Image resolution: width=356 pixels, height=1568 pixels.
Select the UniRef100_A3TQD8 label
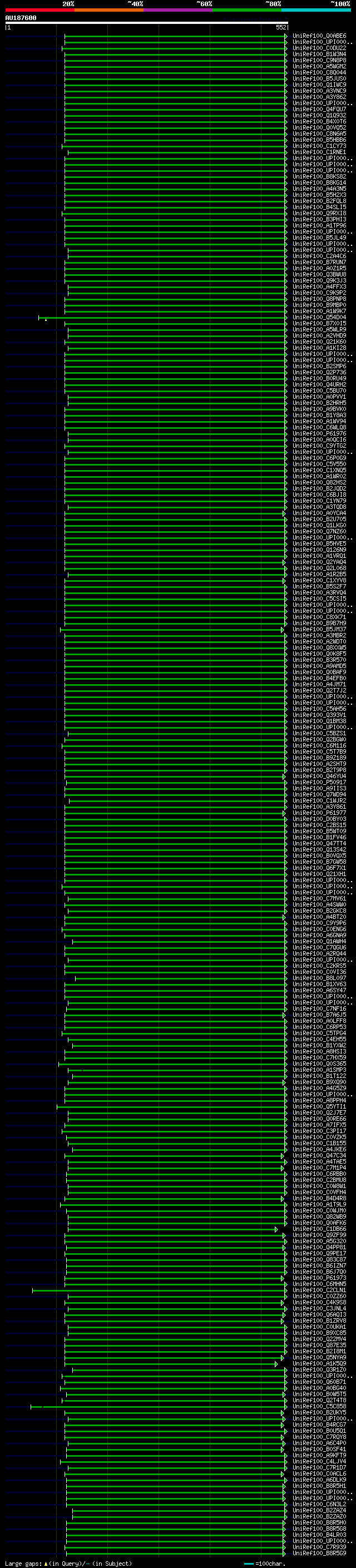(x=319, y=507)
